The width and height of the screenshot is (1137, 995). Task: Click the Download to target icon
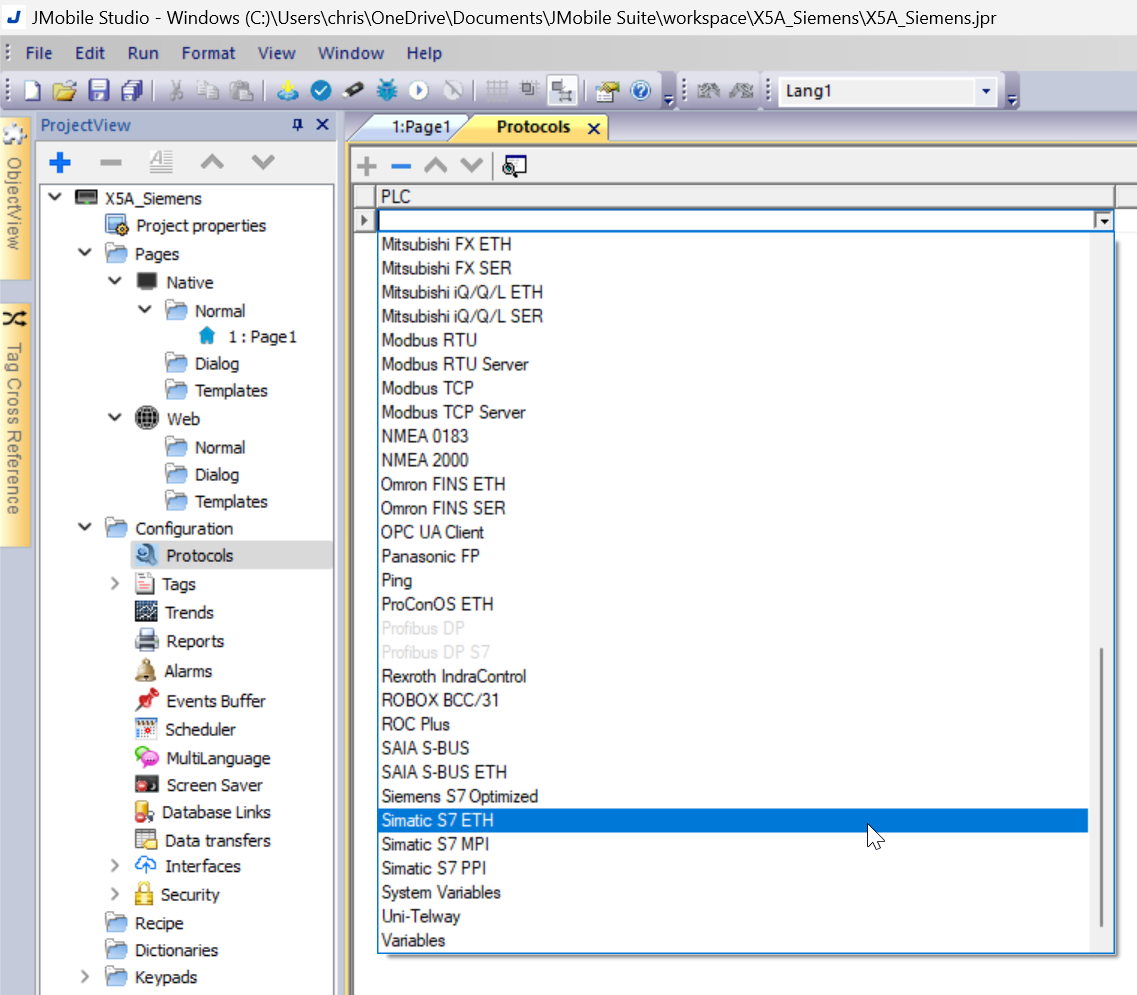(288, 91)
